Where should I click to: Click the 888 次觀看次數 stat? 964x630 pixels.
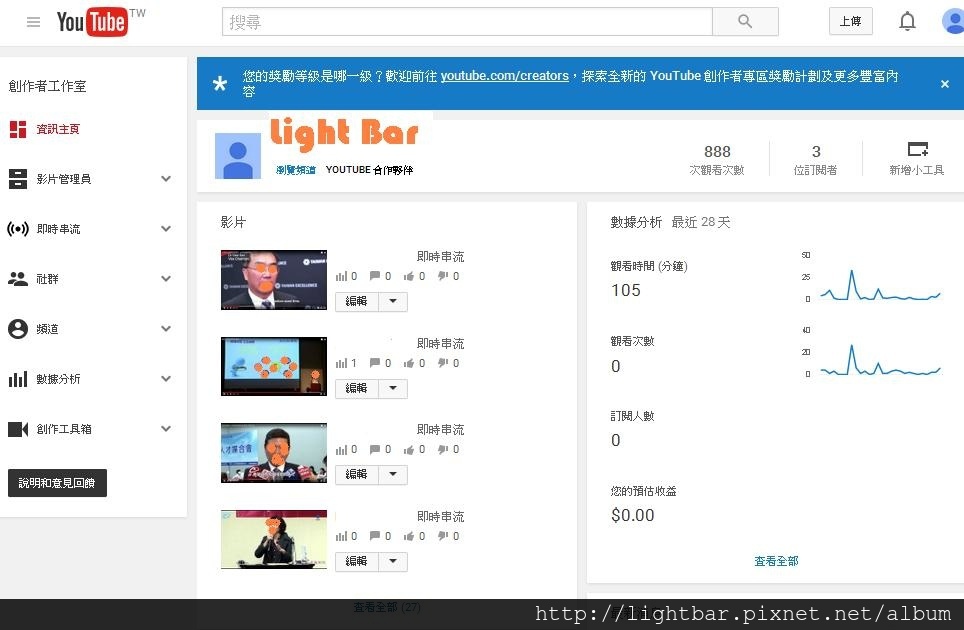717,160
